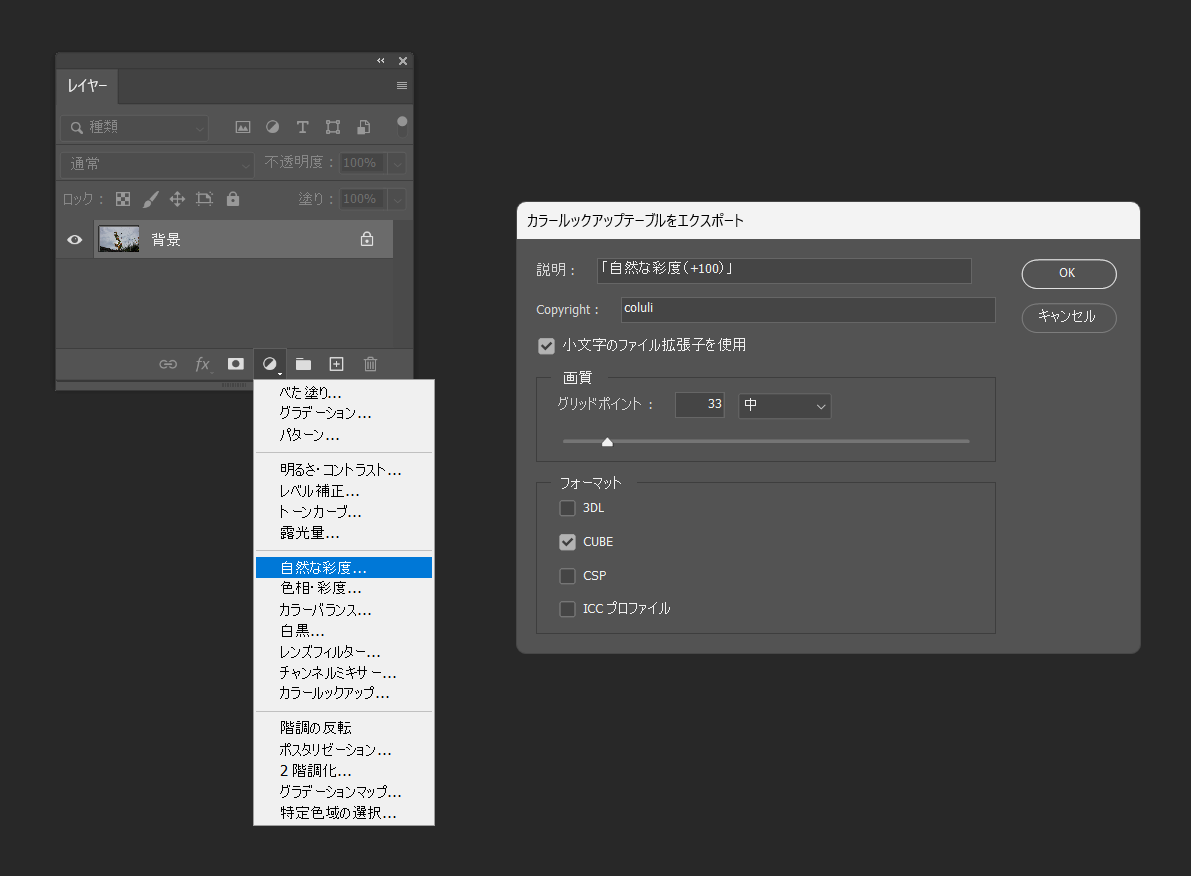This screenshot has width=1191, height=876.
Task: Open the Create new fill/adjustment layer icon
Action: click(x=269, y=363)
